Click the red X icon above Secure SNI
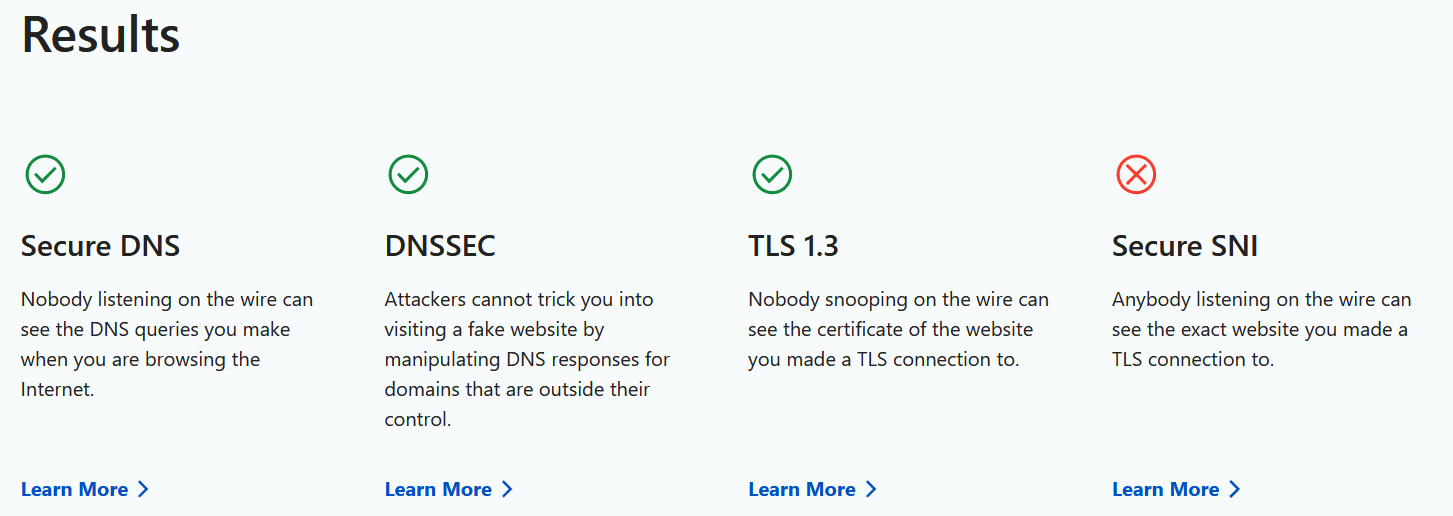 click(x=1136, y=175)
